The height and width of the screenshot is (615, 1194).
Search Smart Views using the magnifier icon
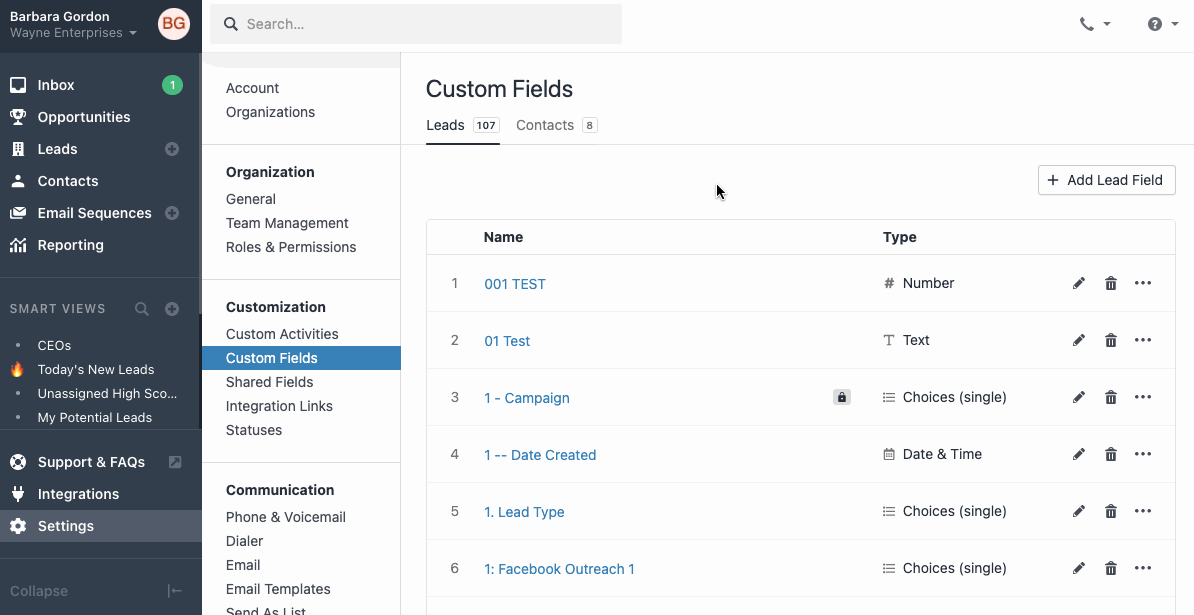click(x=142, y=309)
